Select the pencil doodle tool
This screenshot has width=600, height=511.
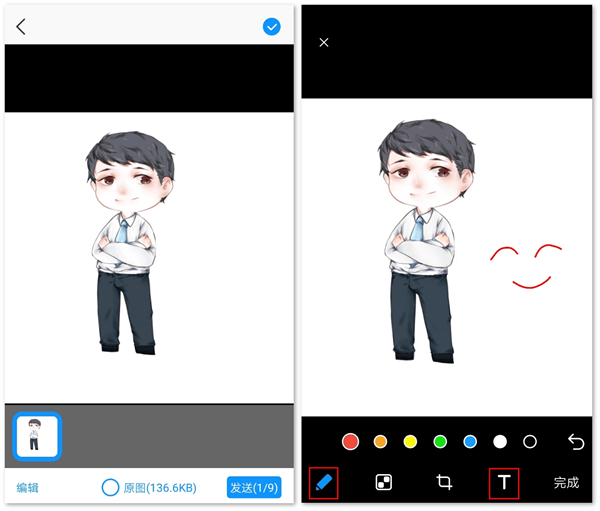pyautogui.click(x=324, y=483)
